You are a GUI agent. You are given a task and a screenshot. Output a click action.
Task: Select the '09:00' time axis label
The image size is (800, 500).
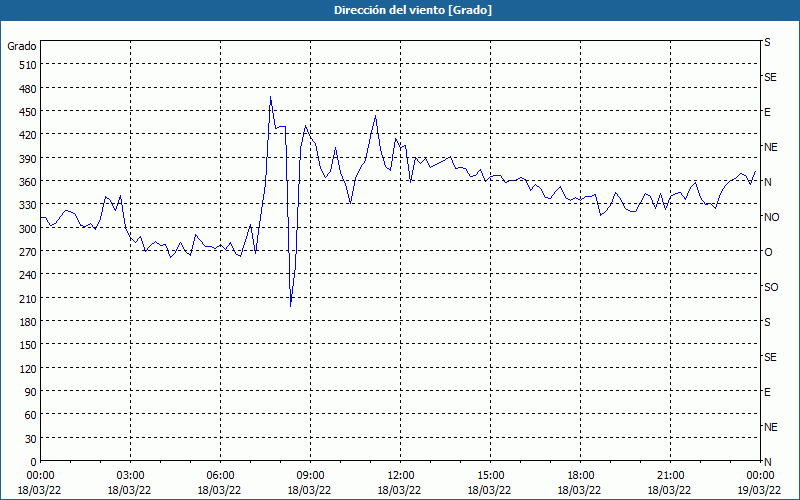pyautogui.click(x=310, y=476)
